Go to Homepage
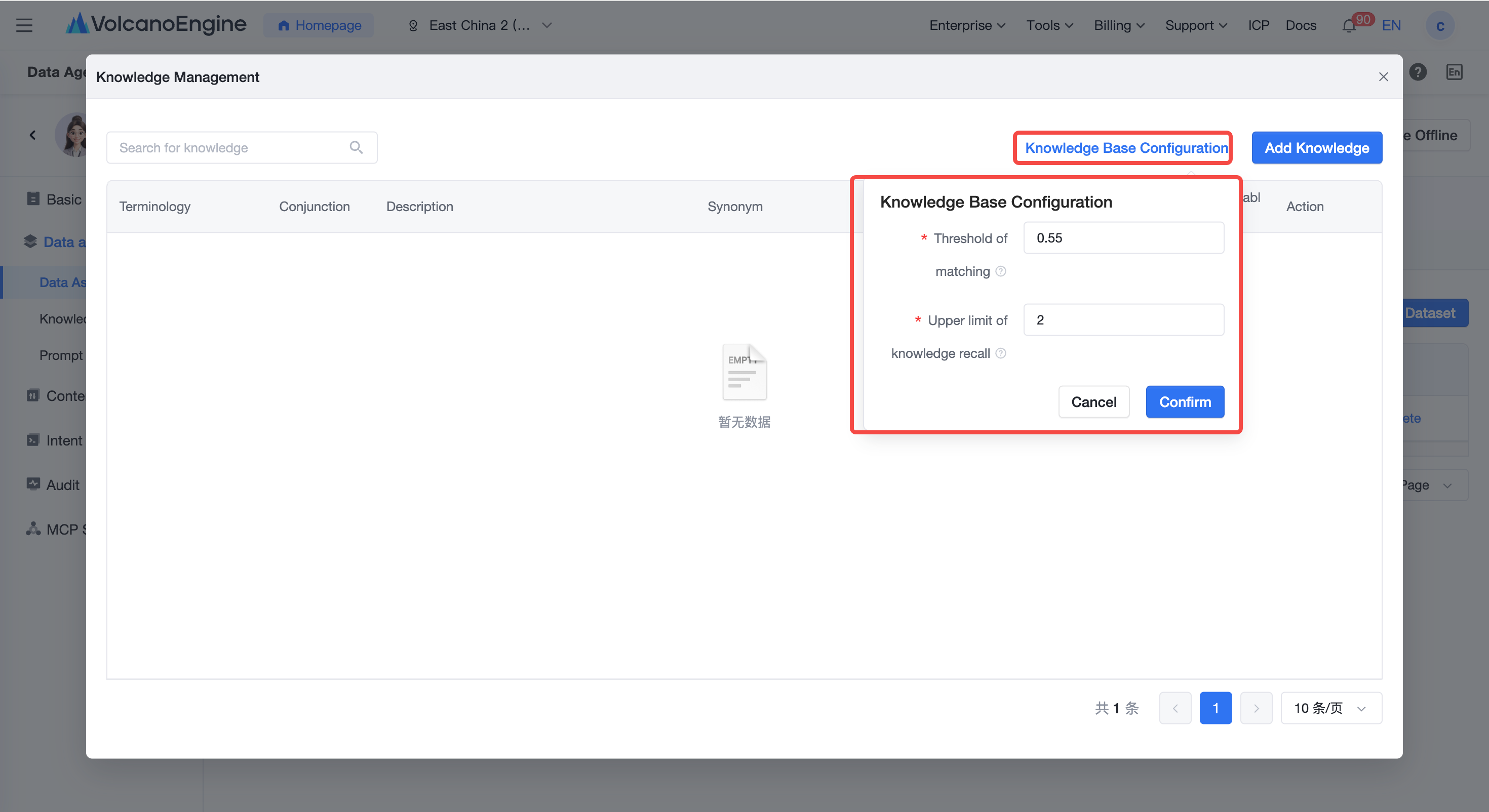Image resolution: width=1489 pixels, height=812 pixels. (x=319, y=25)
